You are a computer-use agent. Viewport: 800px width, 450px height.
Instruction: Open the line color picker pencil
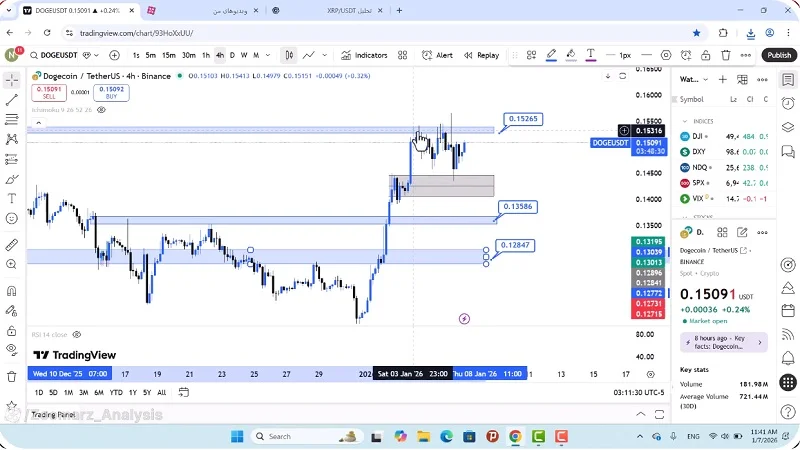pyautogui.click(x=551, y=55)
